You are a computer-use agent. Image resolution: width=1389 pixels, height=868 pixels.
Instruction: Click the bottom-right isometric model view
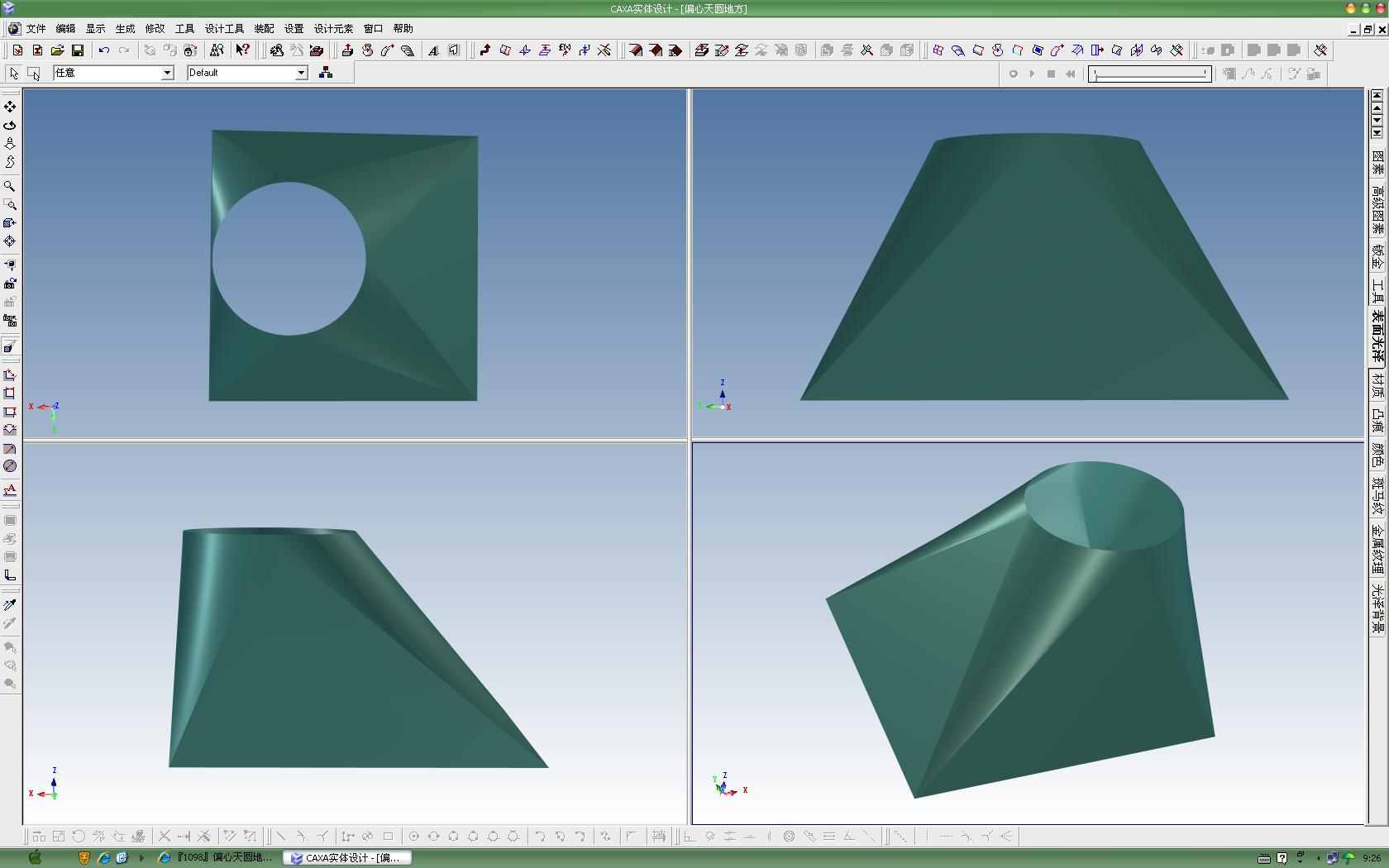tap(1028, 633)
